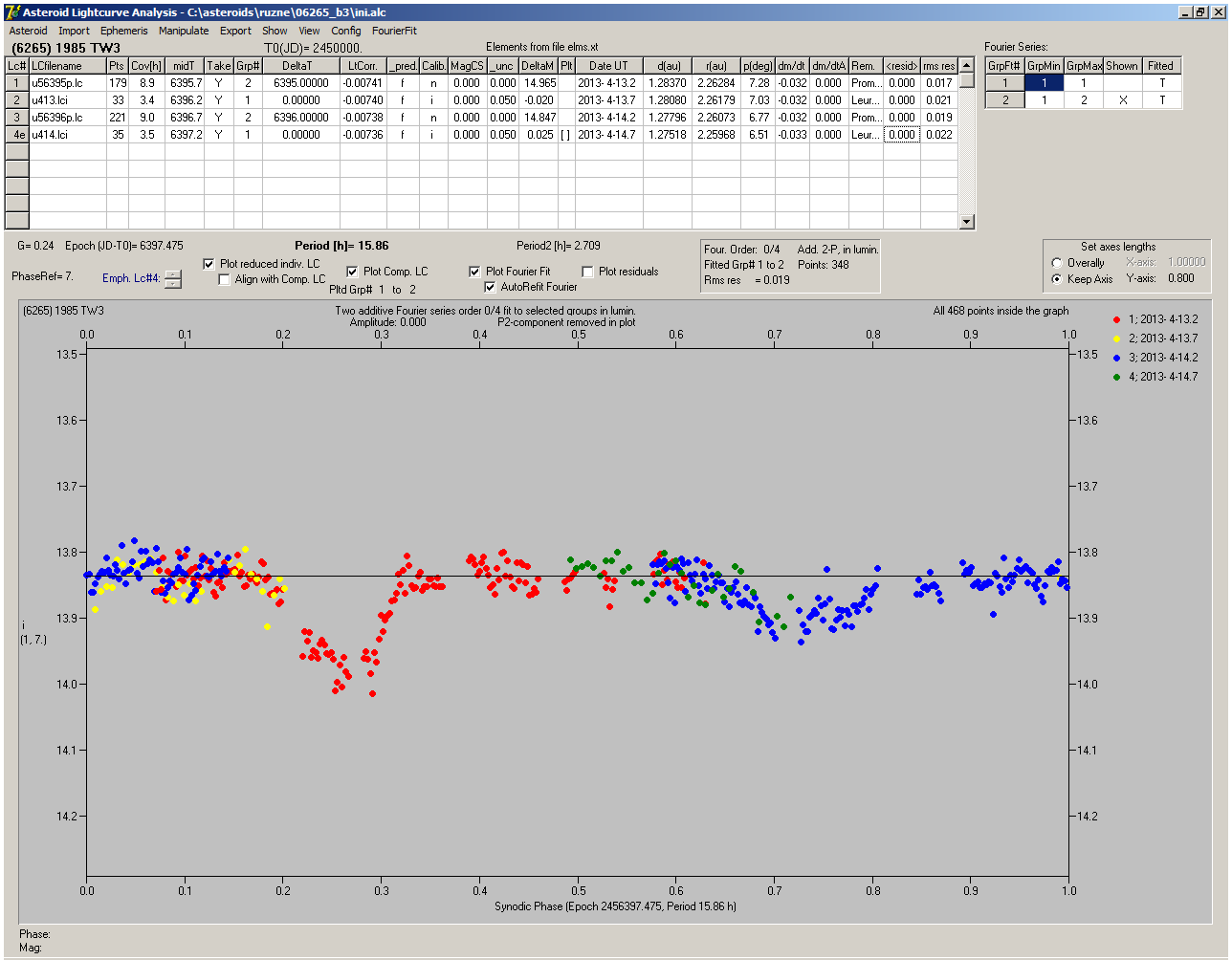
Task: Click the Points: 348 text
Action: (x=823, y=265)
